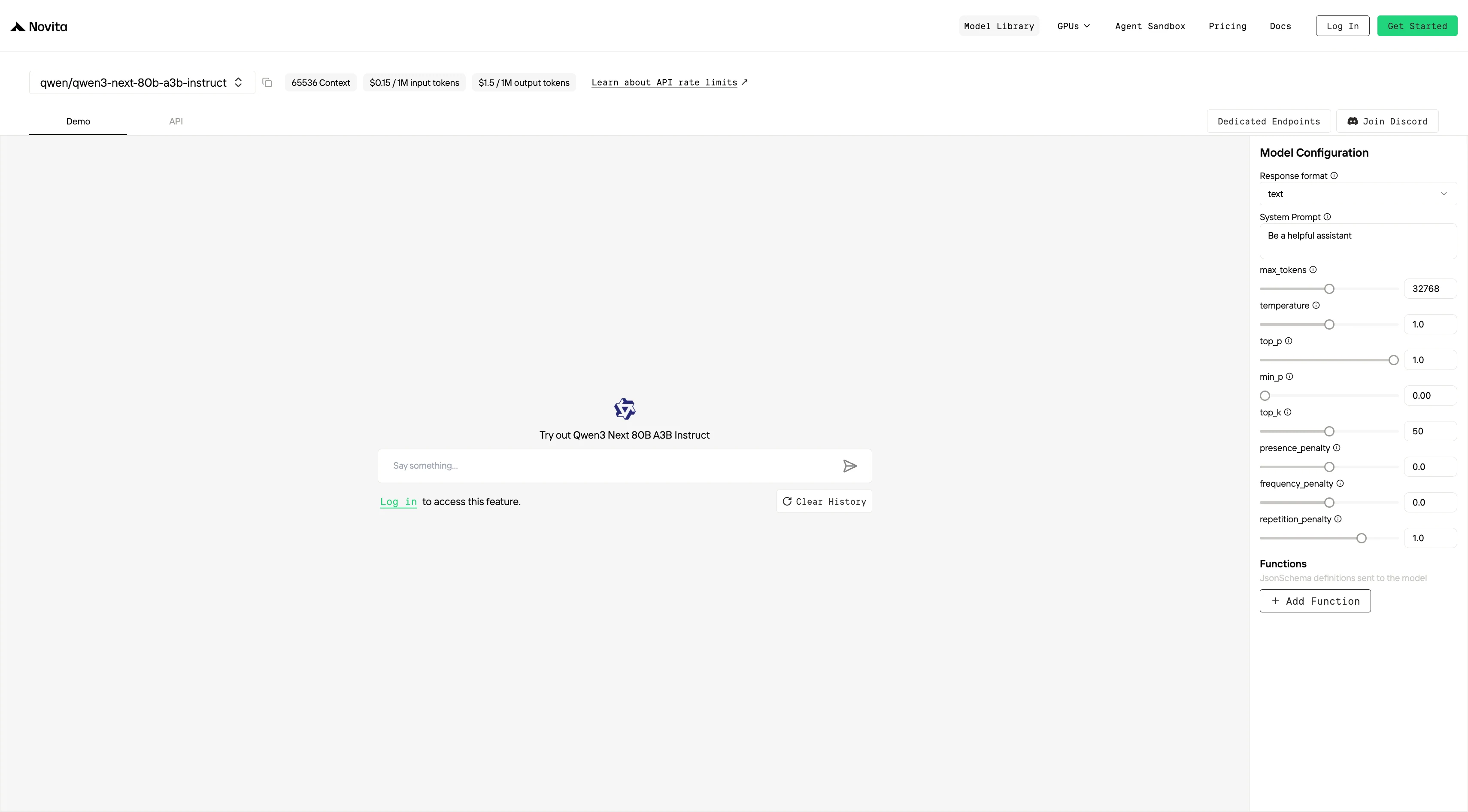Image resolution: width=1468 pixels, height=812 pixels.
Task: Adjust the temperature slider handle
Action: coord(1329,324)
